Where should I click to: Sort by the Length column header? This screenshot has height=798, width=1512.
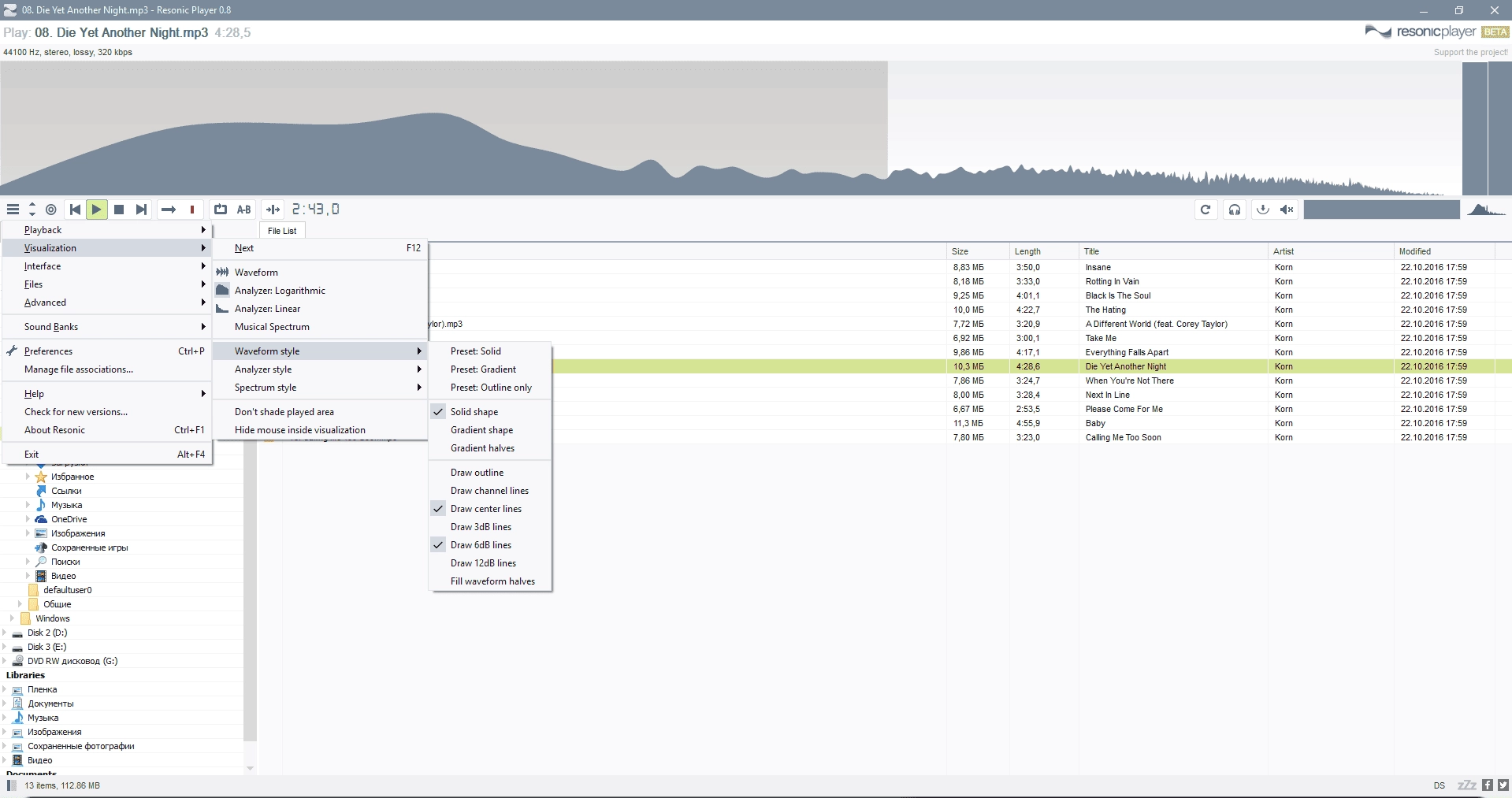[1043, 251]
